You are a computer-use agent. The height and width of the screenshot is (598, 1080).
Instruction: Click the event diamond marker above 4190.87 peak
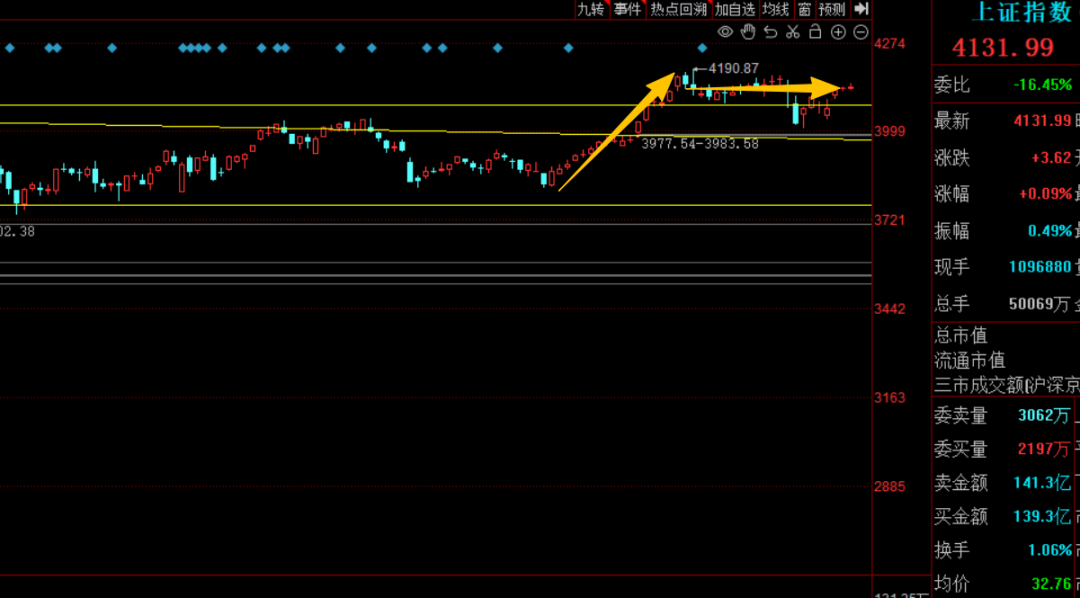click(703, 48)
